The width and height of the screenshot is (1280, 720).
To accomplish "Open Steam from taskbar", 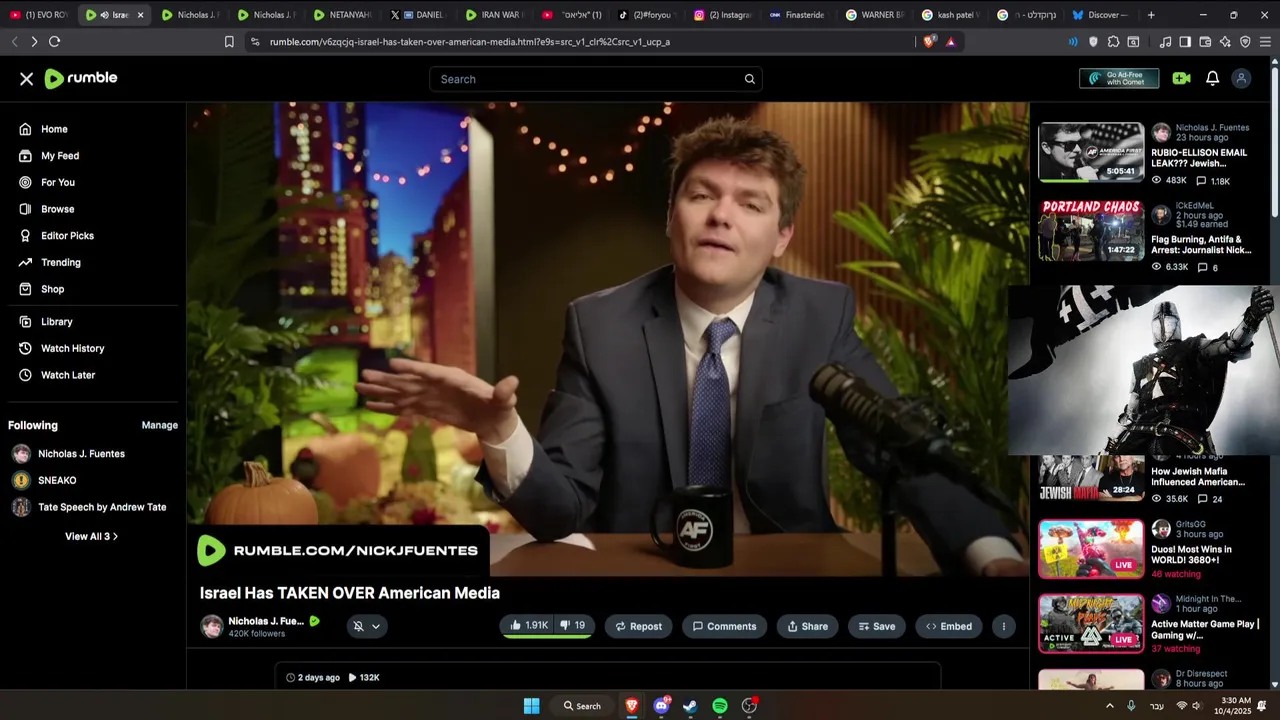I will point(690,706).
